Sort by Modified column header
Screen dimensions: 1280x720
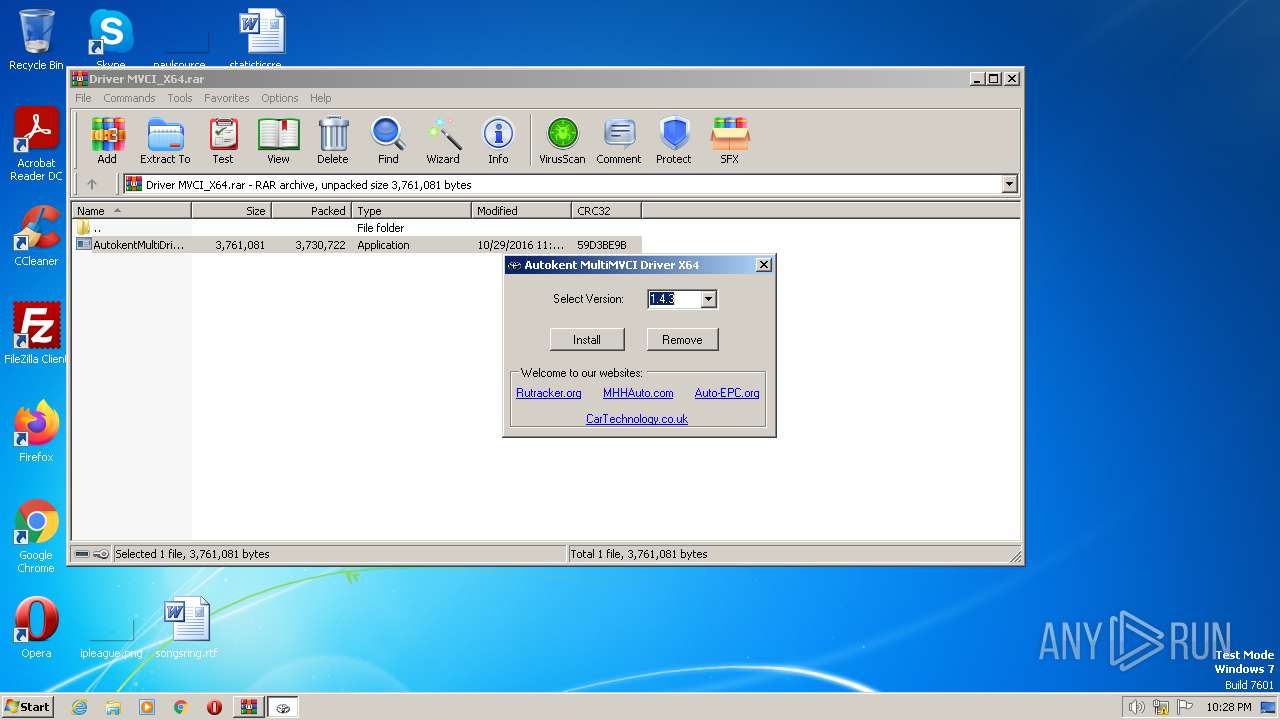click(522, 210)
